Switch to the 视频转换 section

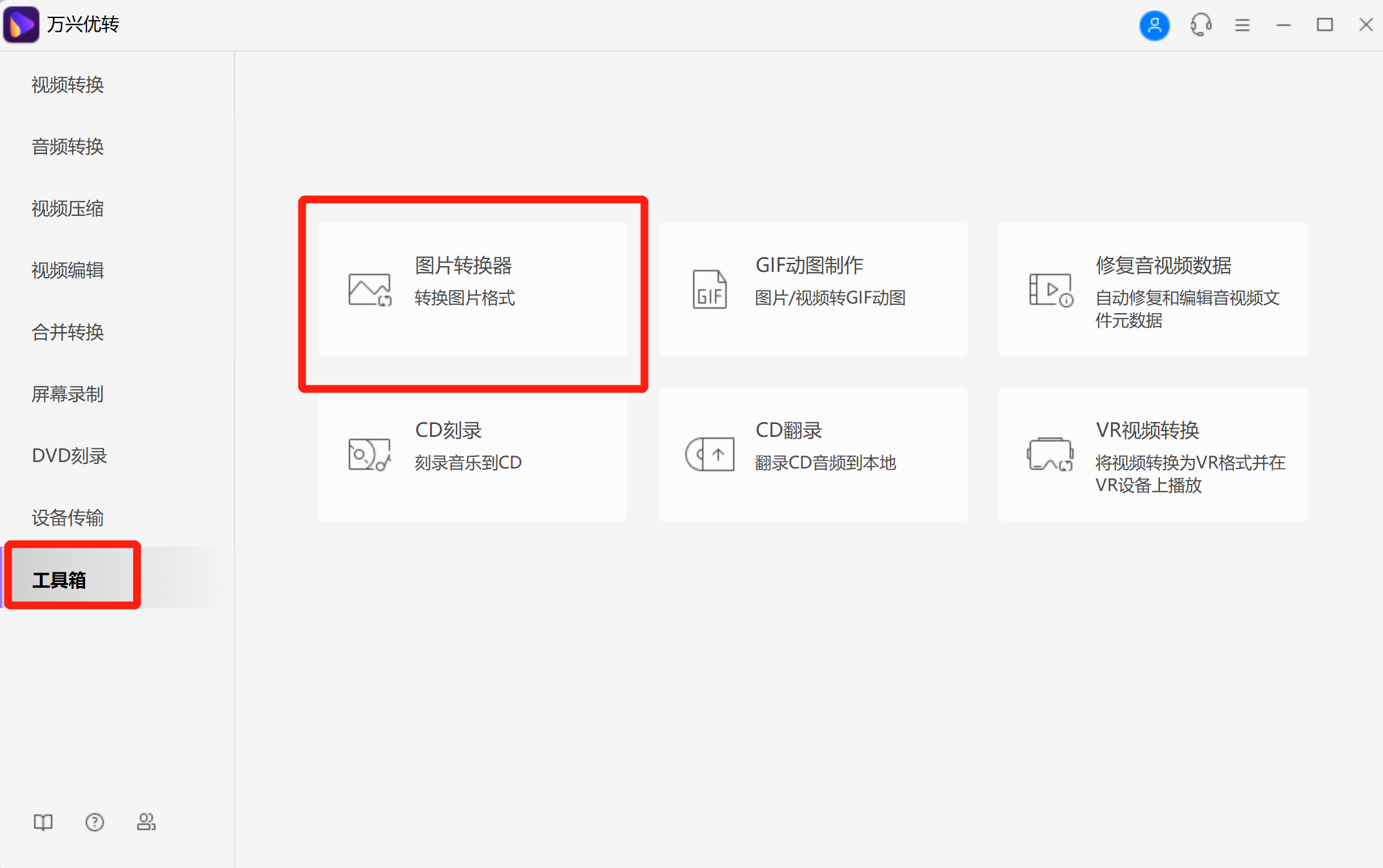(67, 84)
